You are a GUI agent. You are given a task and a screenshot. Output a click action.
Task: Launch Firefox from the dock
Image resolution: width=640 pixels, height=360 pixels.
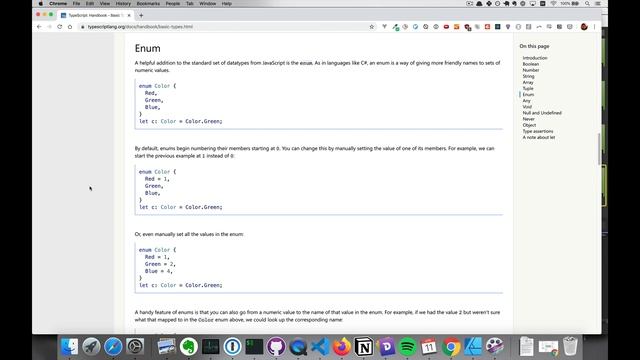342,347
